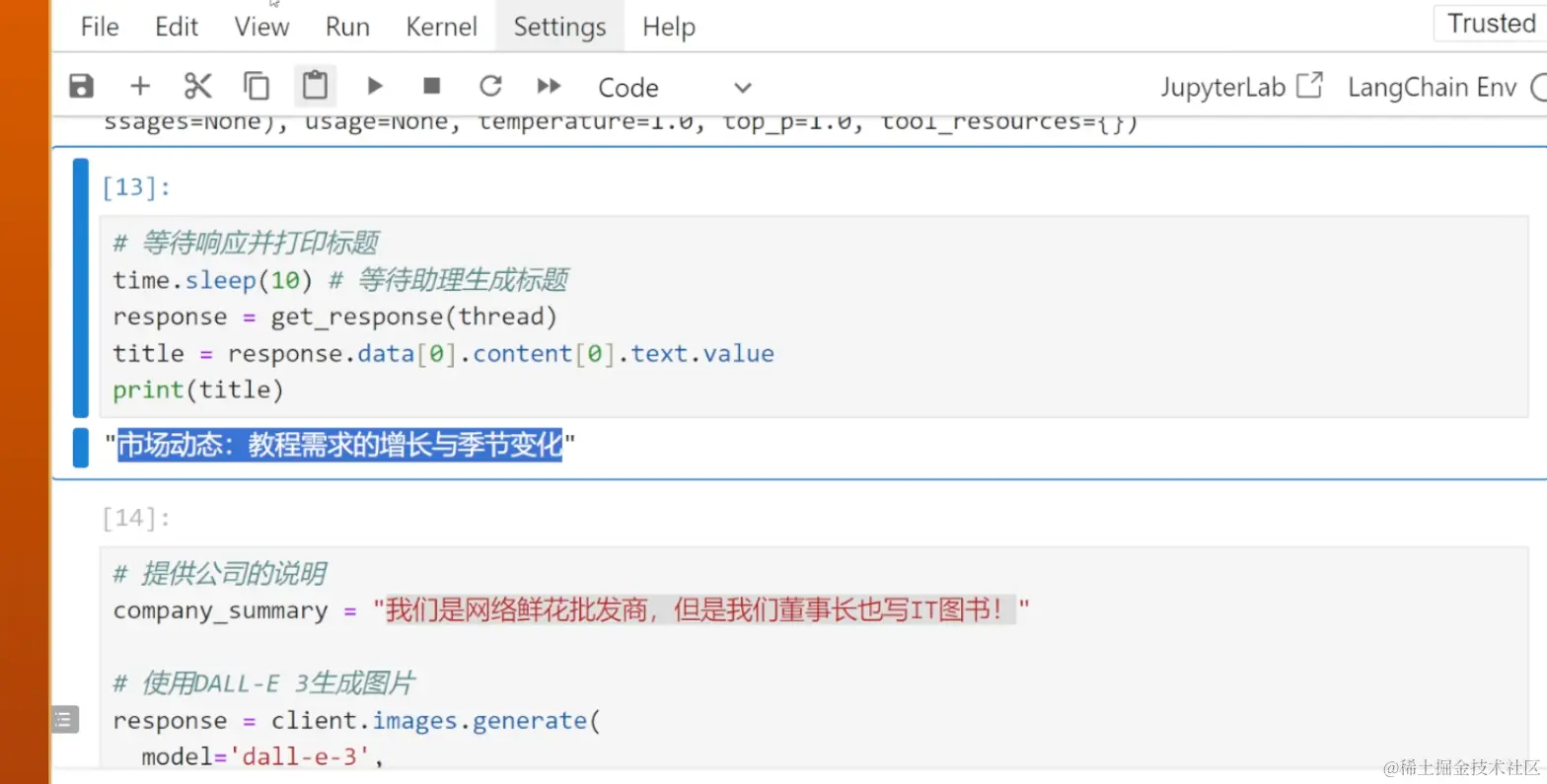The image size is (1547, 784).
Task: Click the response.data[0].content[0] title line
Action: 443,353
